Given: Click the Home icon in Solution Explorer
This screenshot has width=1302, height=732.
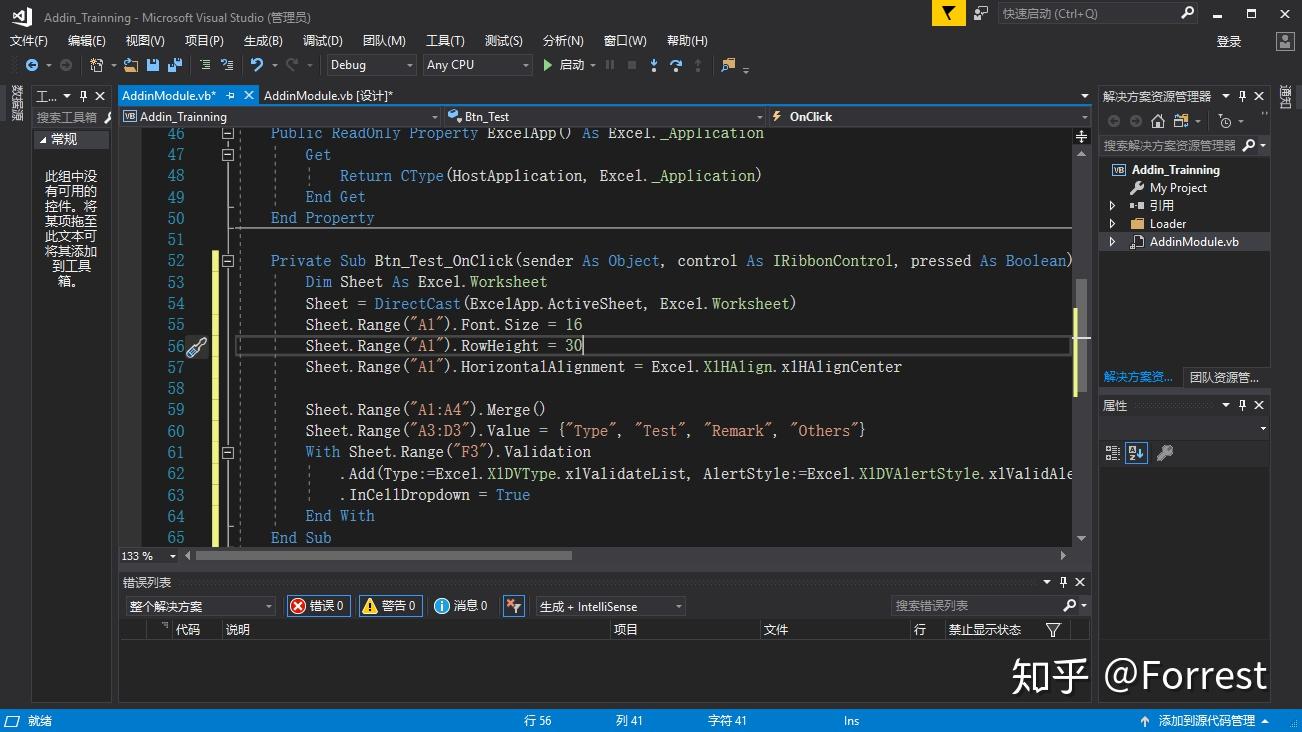Looking at the screenshot, I should pyautogui.click(x=1157, y=121).
